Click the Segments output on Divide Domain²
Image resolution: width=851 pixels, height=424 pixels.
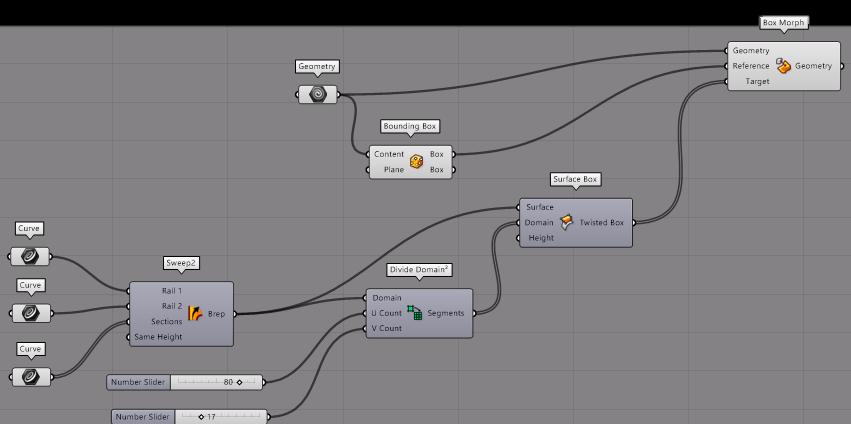(446, 313)
